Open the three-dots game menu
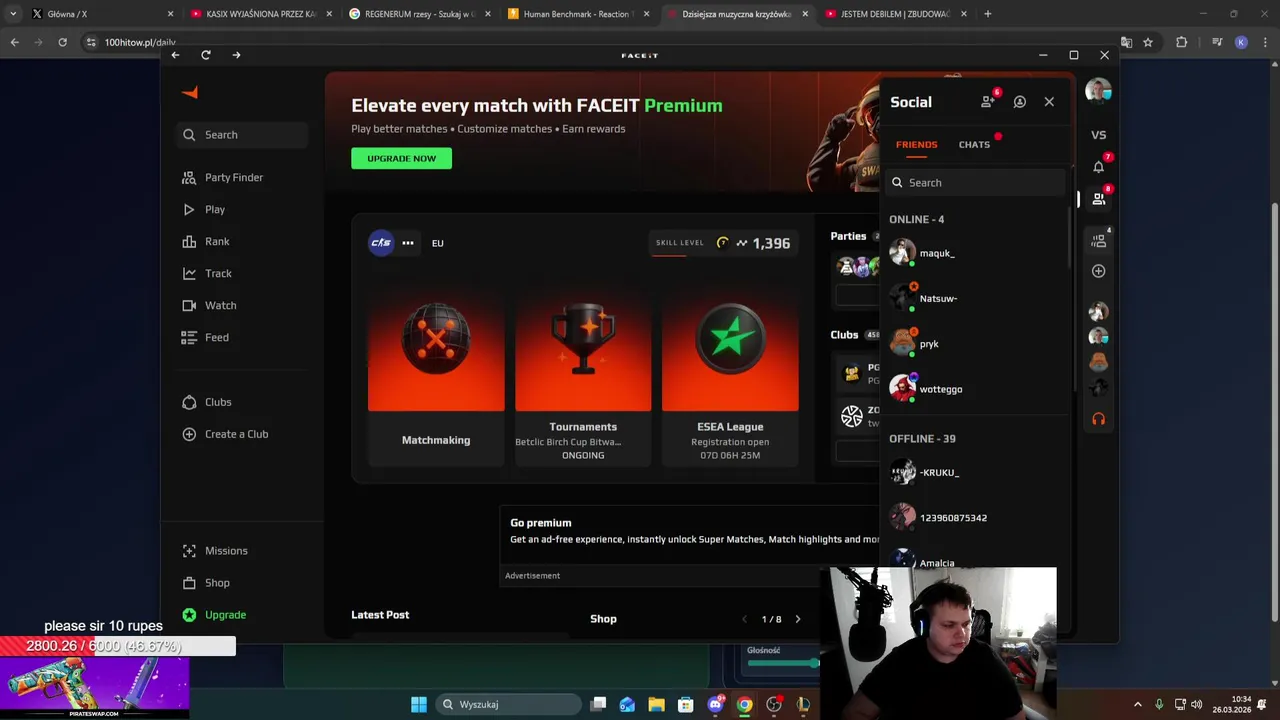Screen dimensions: 1280x720 [x=408, y=243]
